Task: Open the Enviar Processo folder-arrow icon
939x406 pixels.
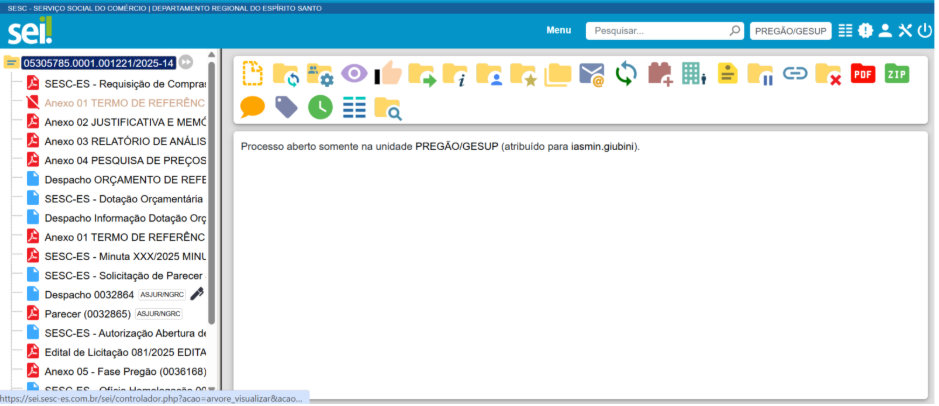Action: (x=422, y=73)
